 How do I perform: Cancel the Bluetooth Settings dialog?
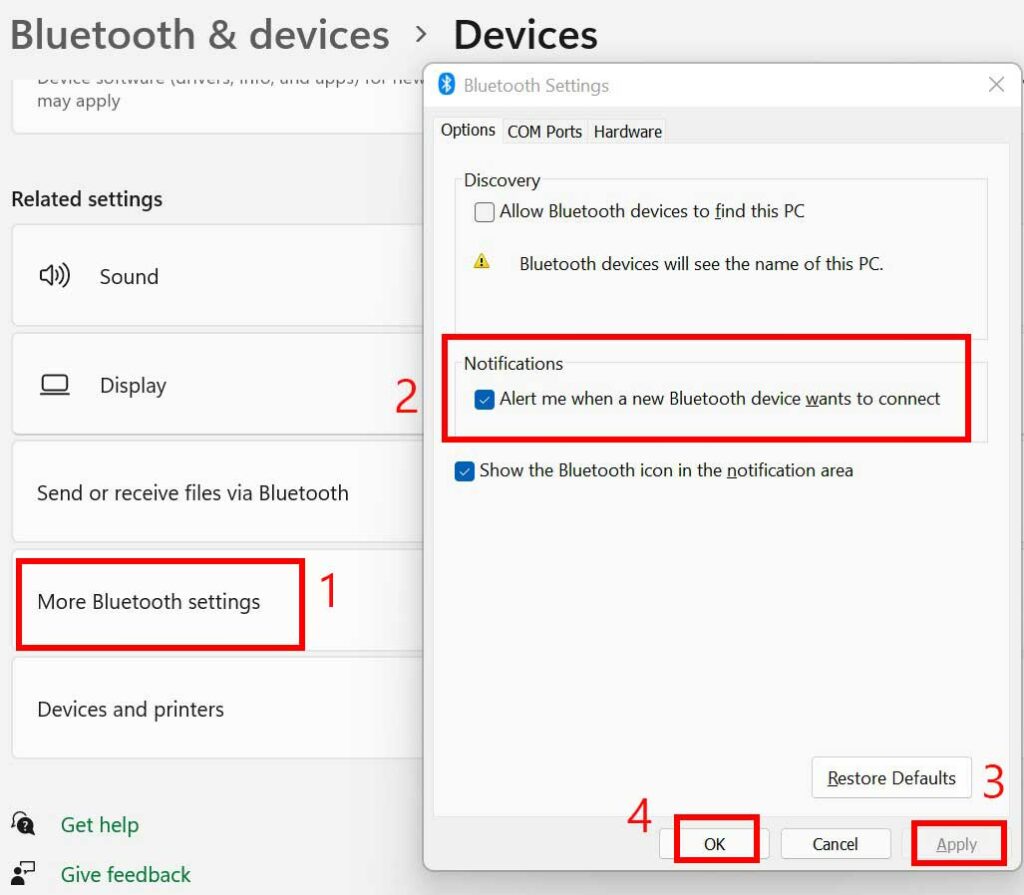coord(836,843)
